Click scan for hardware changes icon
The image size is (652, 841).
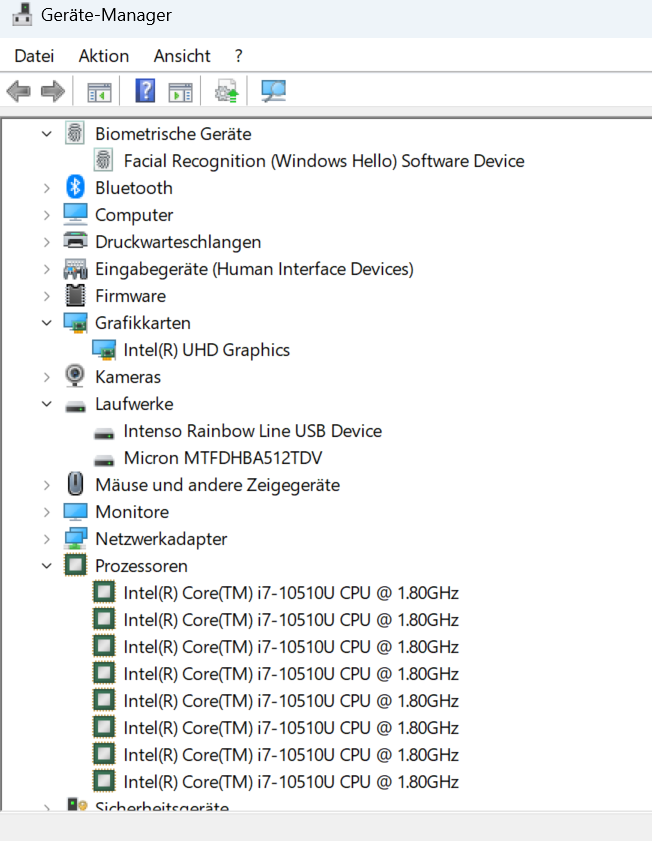click(x=273, y=91)
